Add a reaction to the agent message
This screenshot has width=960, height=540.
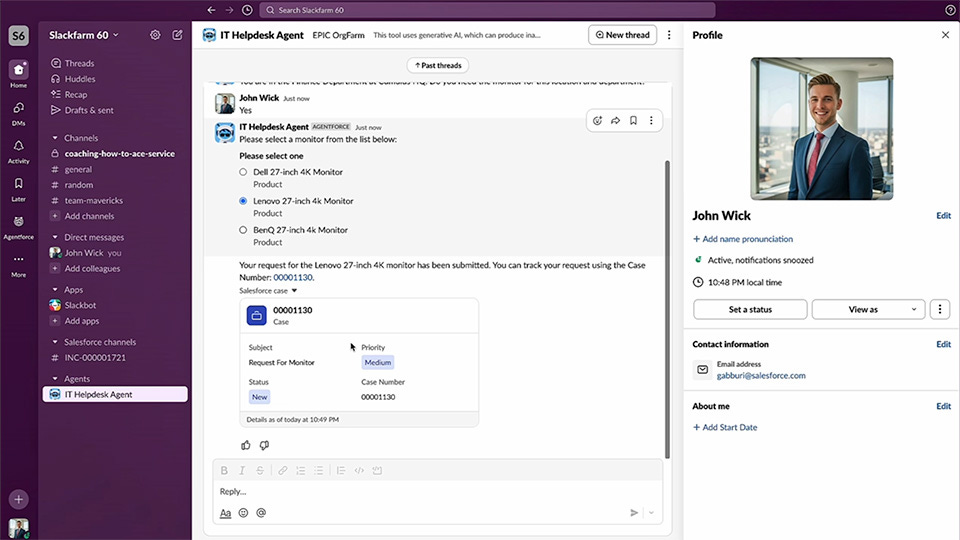598,121
